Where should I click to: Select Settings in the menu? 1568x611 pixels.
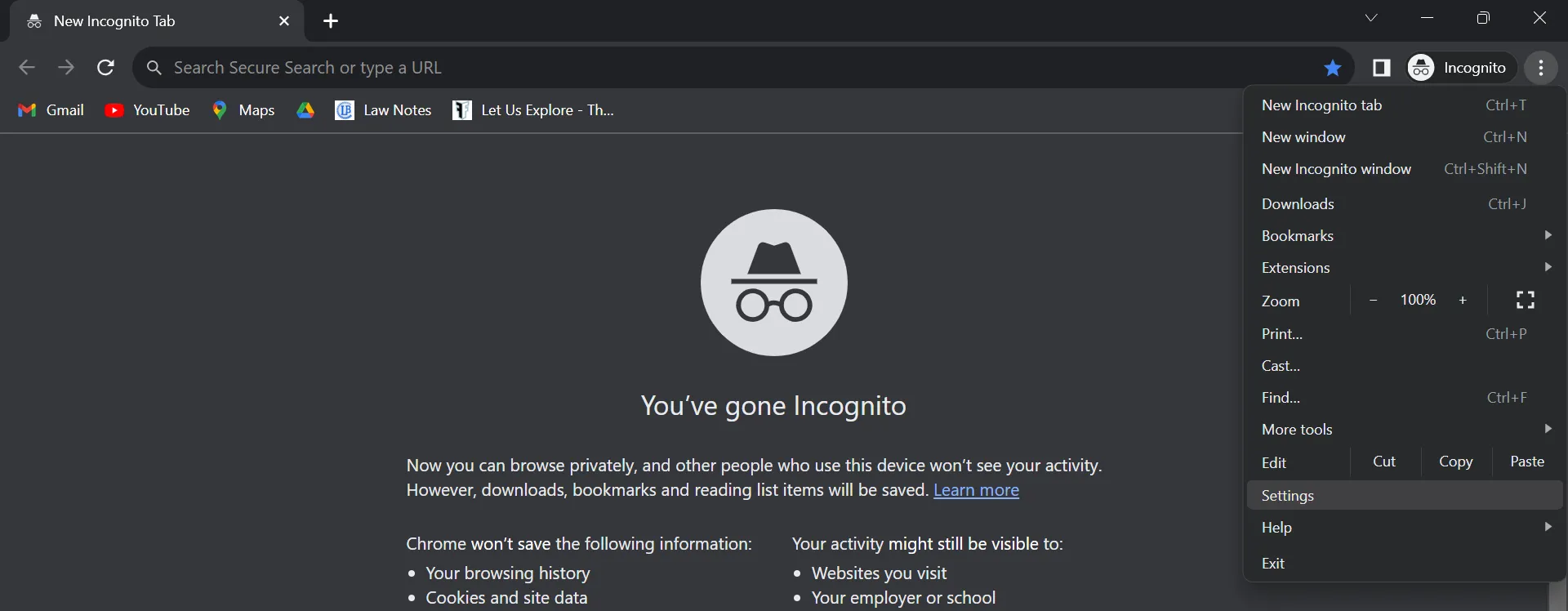pos(1405,495)
